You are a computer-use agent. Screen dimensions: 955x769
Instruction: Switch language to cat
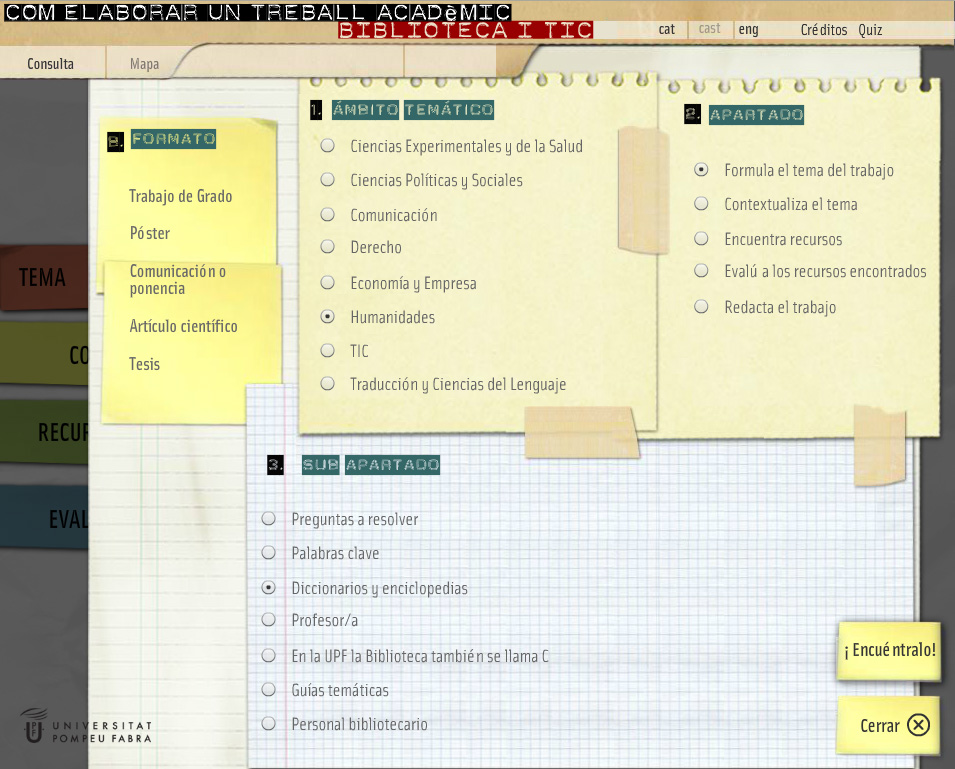point(667,29)
